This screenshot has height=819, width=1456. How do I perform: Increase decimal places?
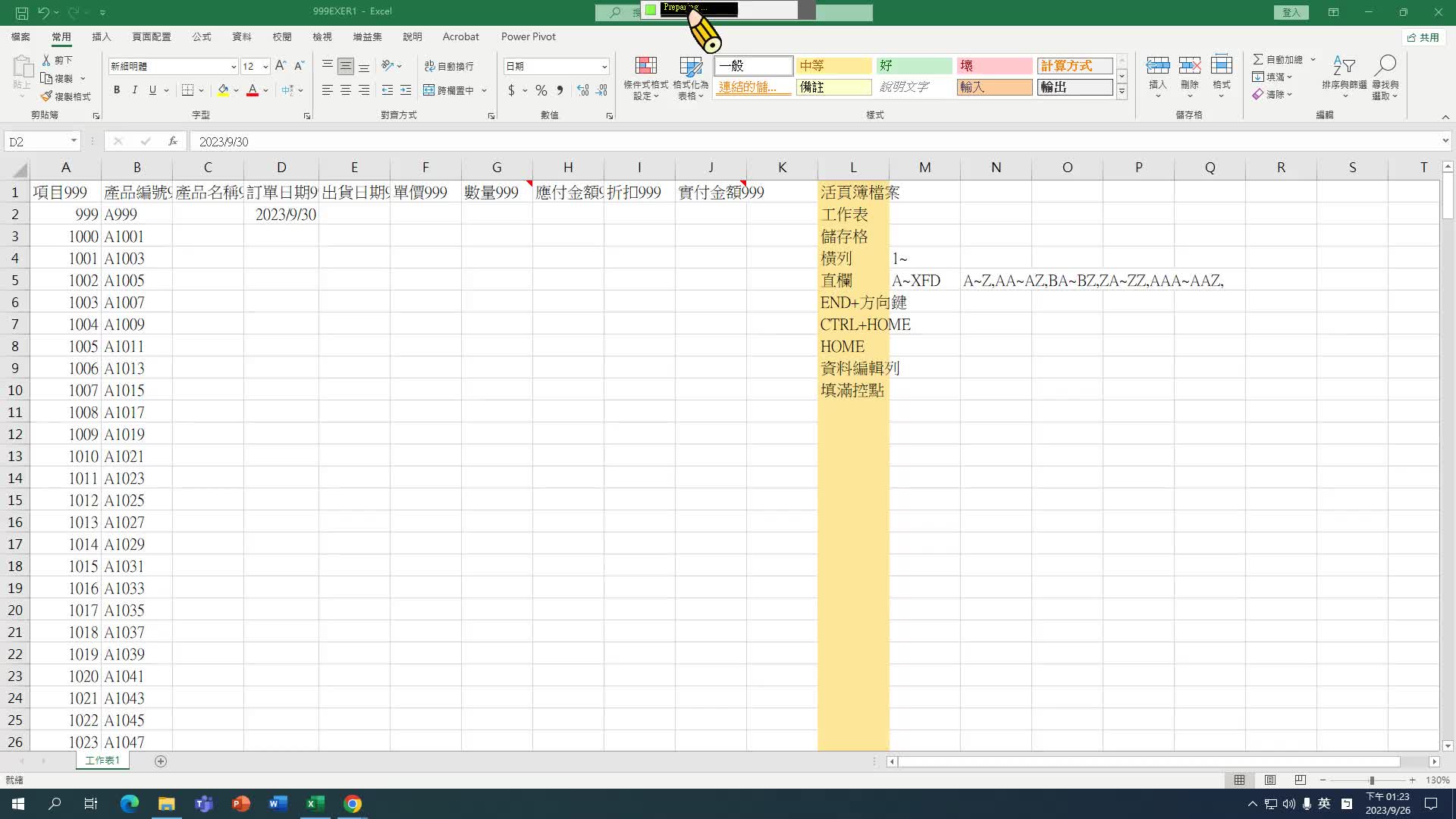click(582, 90)
